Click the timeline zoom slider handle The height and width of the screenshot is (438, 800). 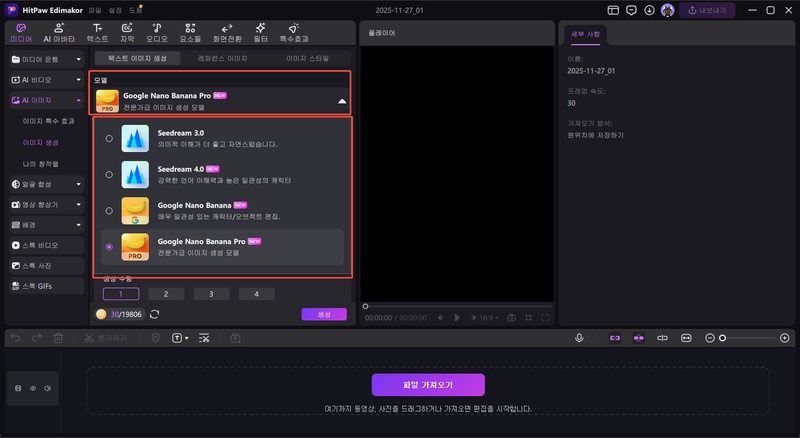pyautogui.click(x=722, y=338)
